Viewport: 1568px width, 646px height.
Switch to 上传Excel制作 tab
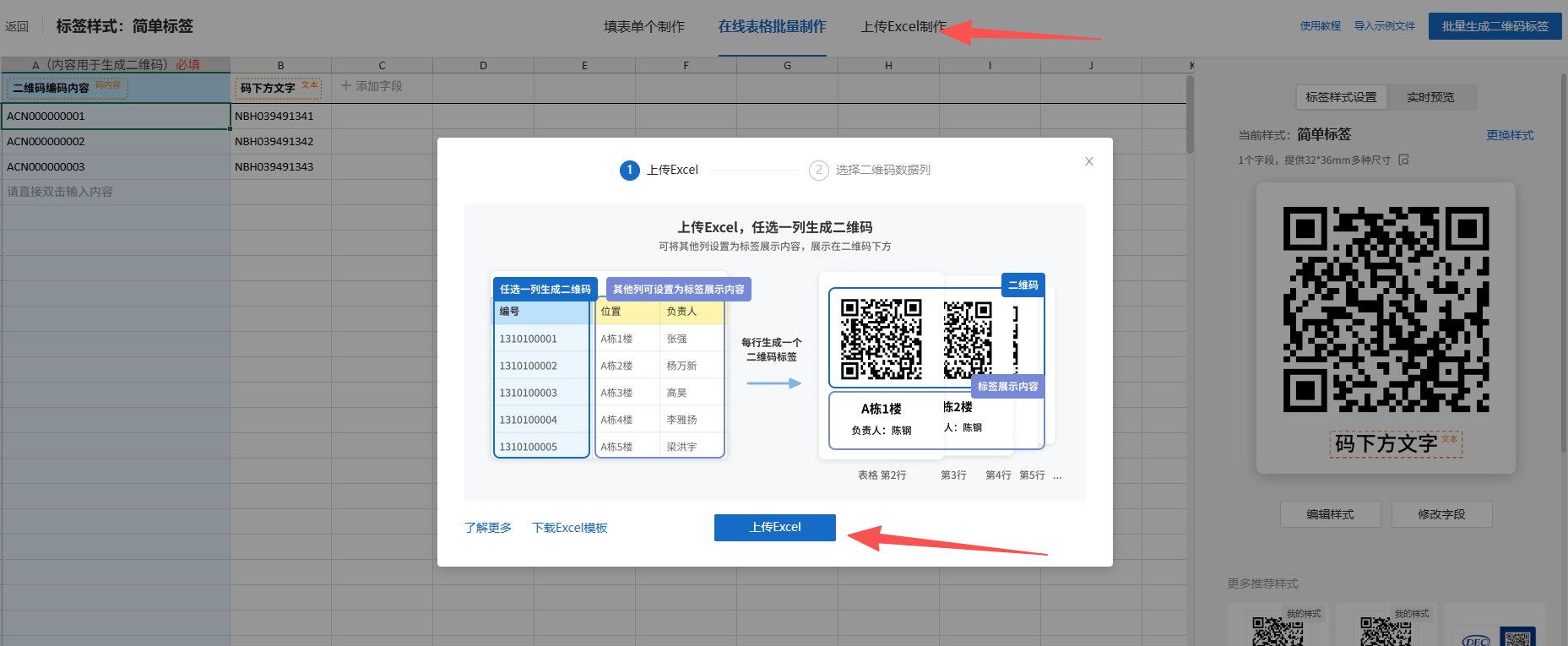pyautogui.click(x=903, y=27)
